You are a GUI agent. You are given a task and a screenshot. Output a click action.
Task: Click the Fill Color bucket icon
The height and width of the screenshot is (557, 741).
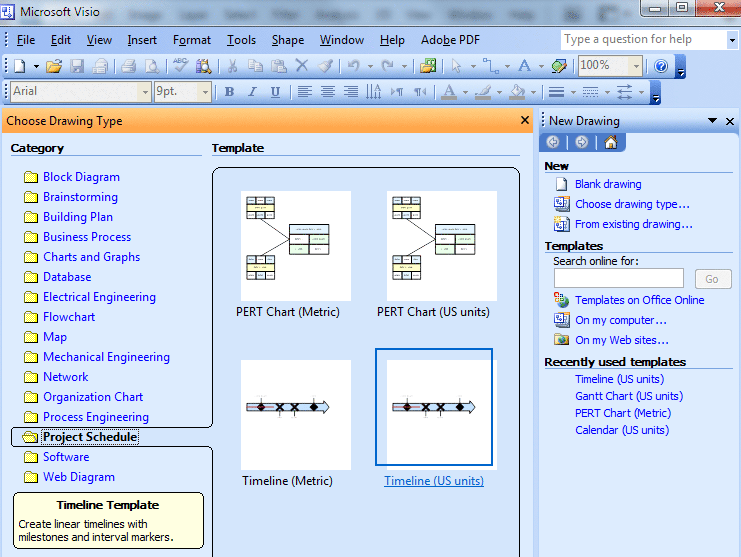[x=517, y=92]
